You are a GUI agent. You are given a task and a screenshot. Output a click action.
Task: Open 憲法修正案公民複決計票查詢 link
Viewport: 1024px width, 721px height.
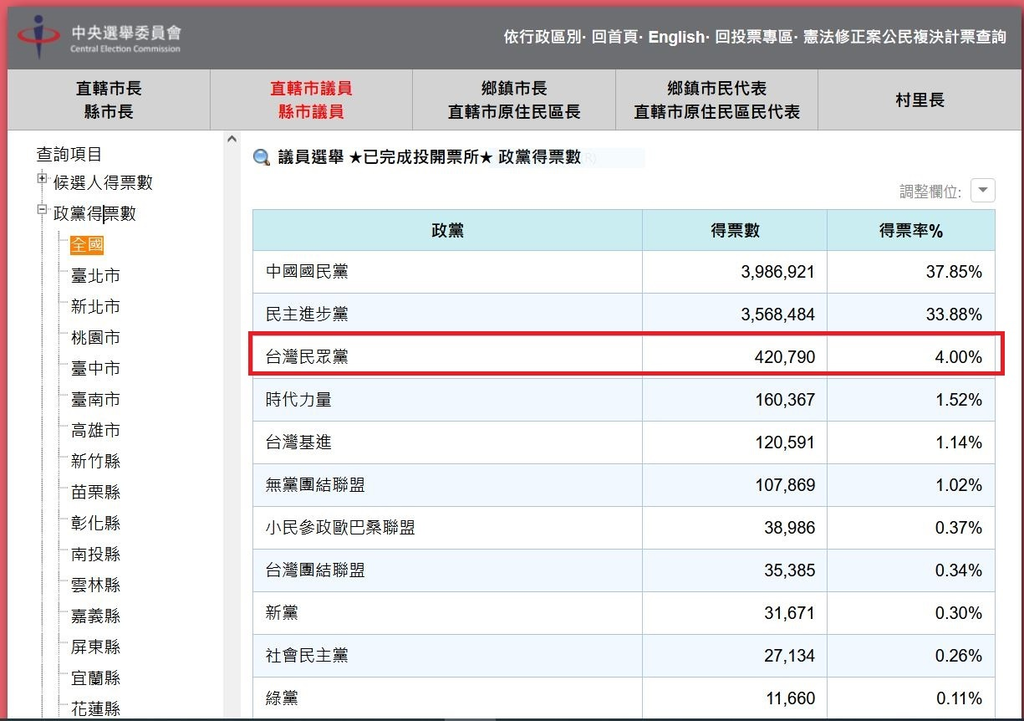tap(904, 37)
